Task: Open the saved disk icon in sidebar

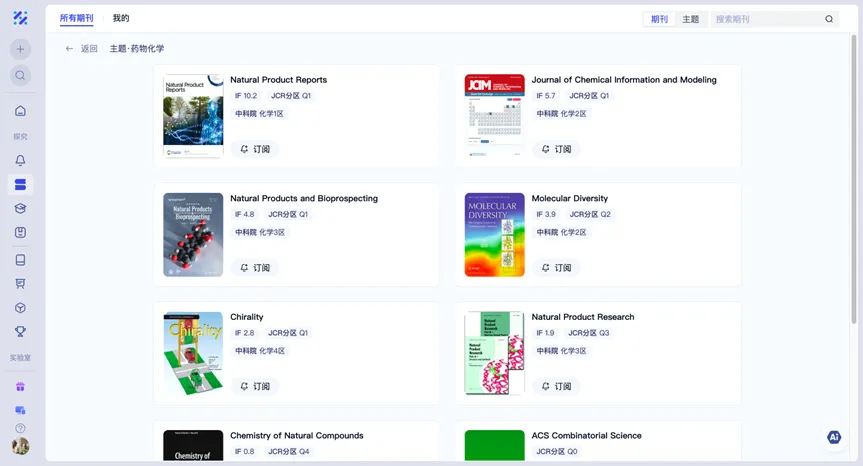Action: [20, 232]
